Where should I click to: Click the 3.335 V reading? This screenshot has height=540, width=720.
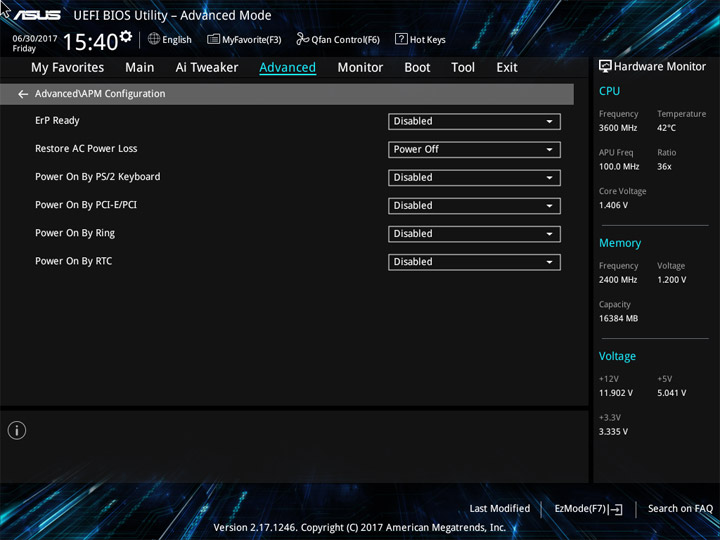coord(613,432)
